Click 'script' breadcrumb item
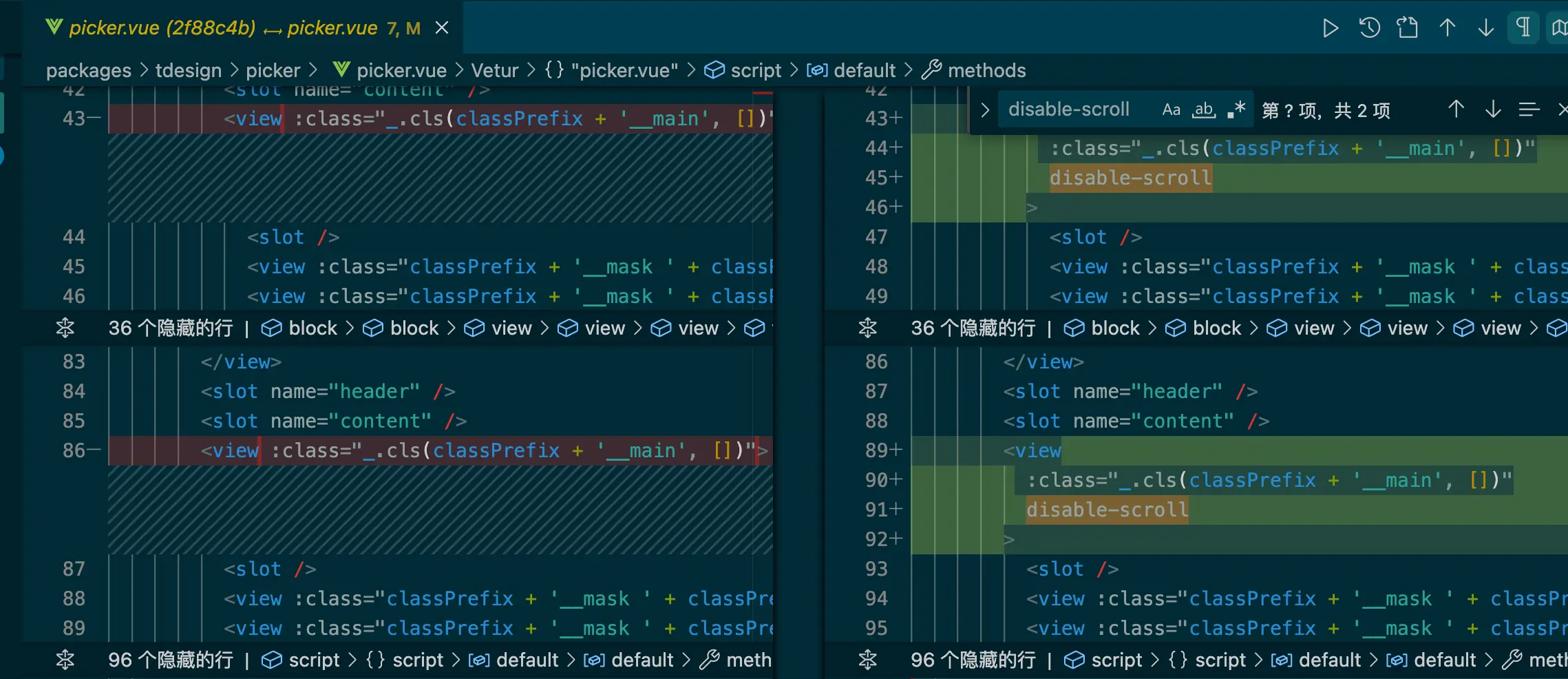Screen dimensions: 1568x679 click(x=755, y=70)
